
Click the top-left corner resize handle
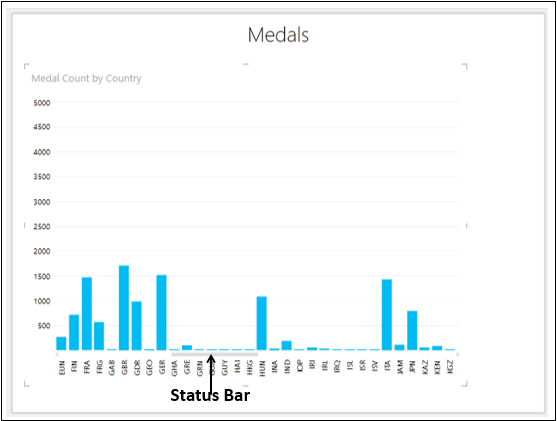27,66
